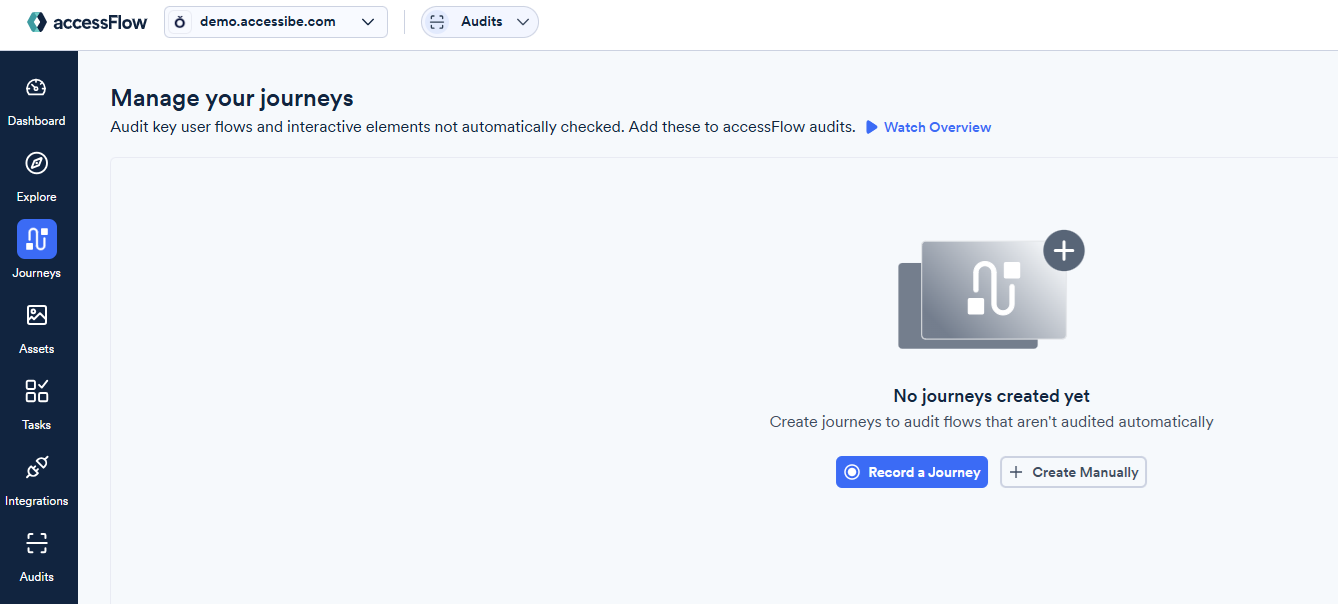Viewport: 1338px width, 604px height.
Task: Open the Explore compass icon
Action: 37,164
